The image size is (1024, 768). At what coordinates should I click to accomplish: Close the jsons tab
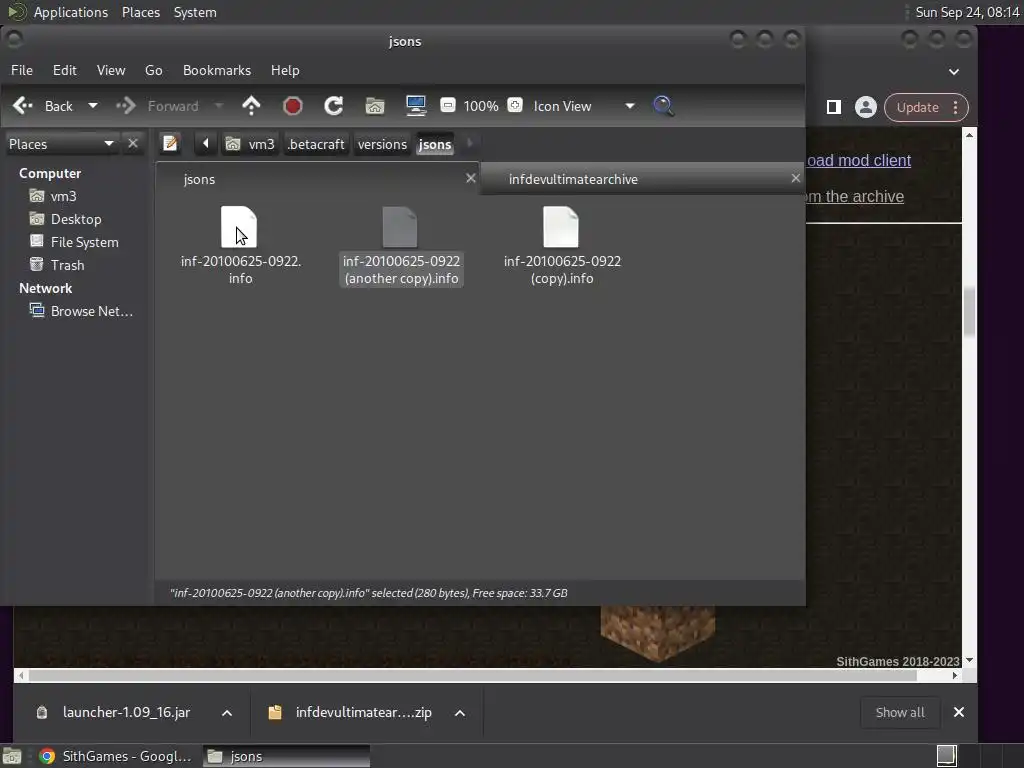click(x=471, y=178)
